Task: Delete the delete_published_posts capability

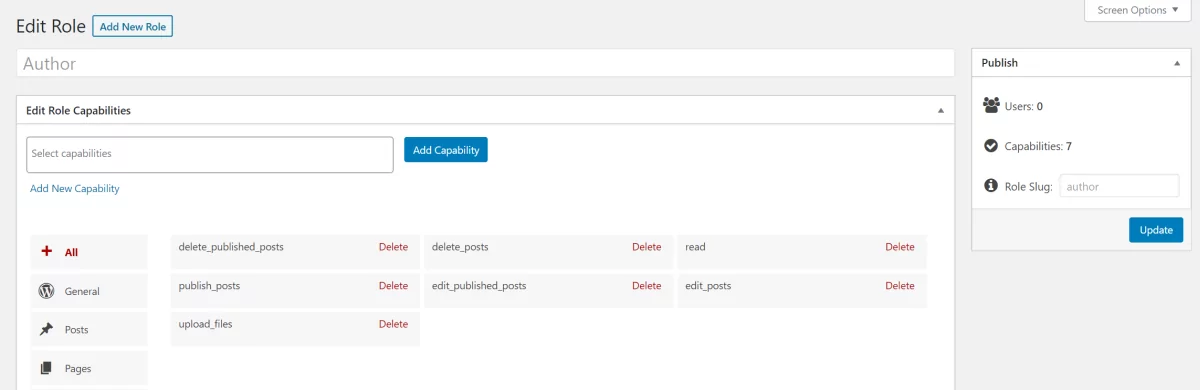Action: pos(393,247)
